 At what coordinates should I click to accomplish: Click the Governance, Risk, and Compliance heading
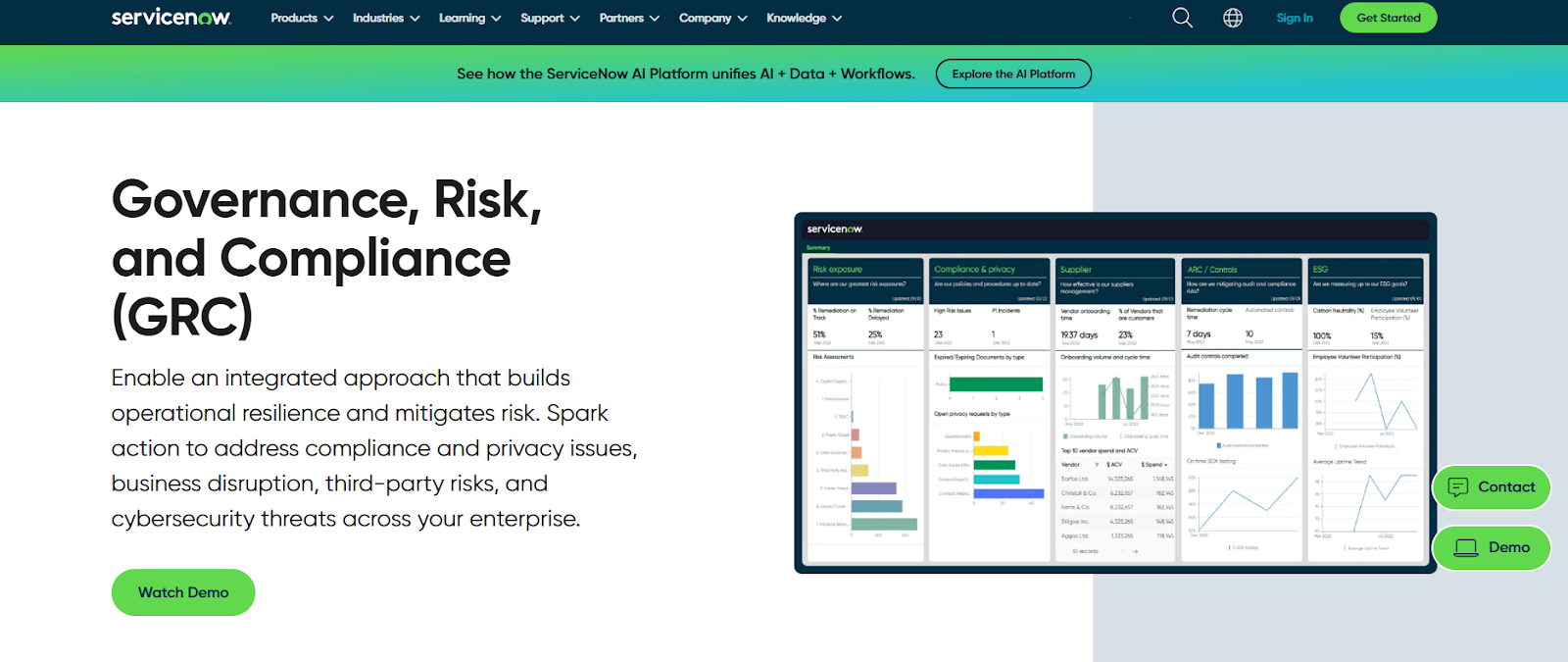[x=327, y=258]
